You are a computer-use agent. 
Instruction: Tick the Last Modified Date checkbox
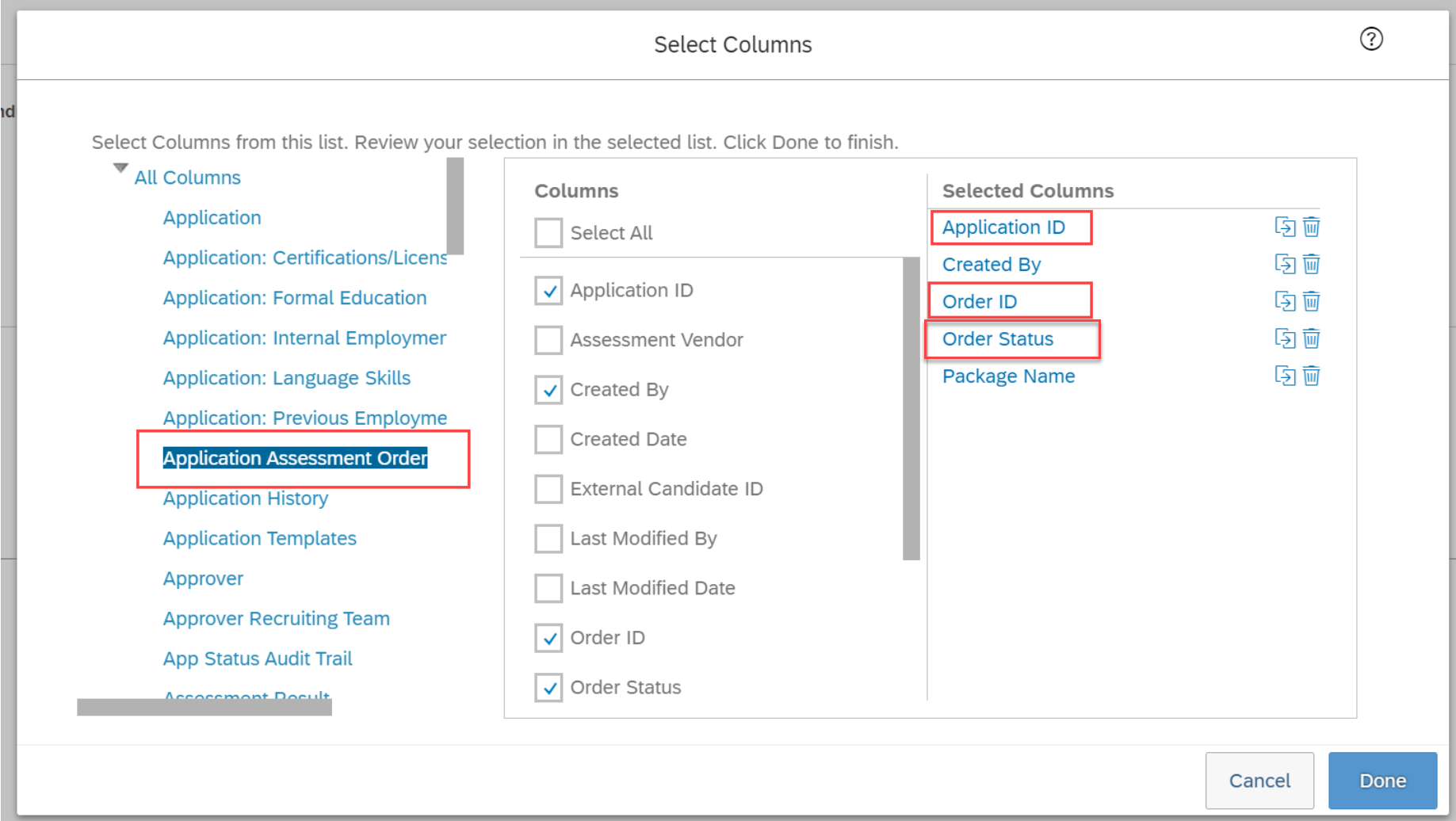coord(548,588)
